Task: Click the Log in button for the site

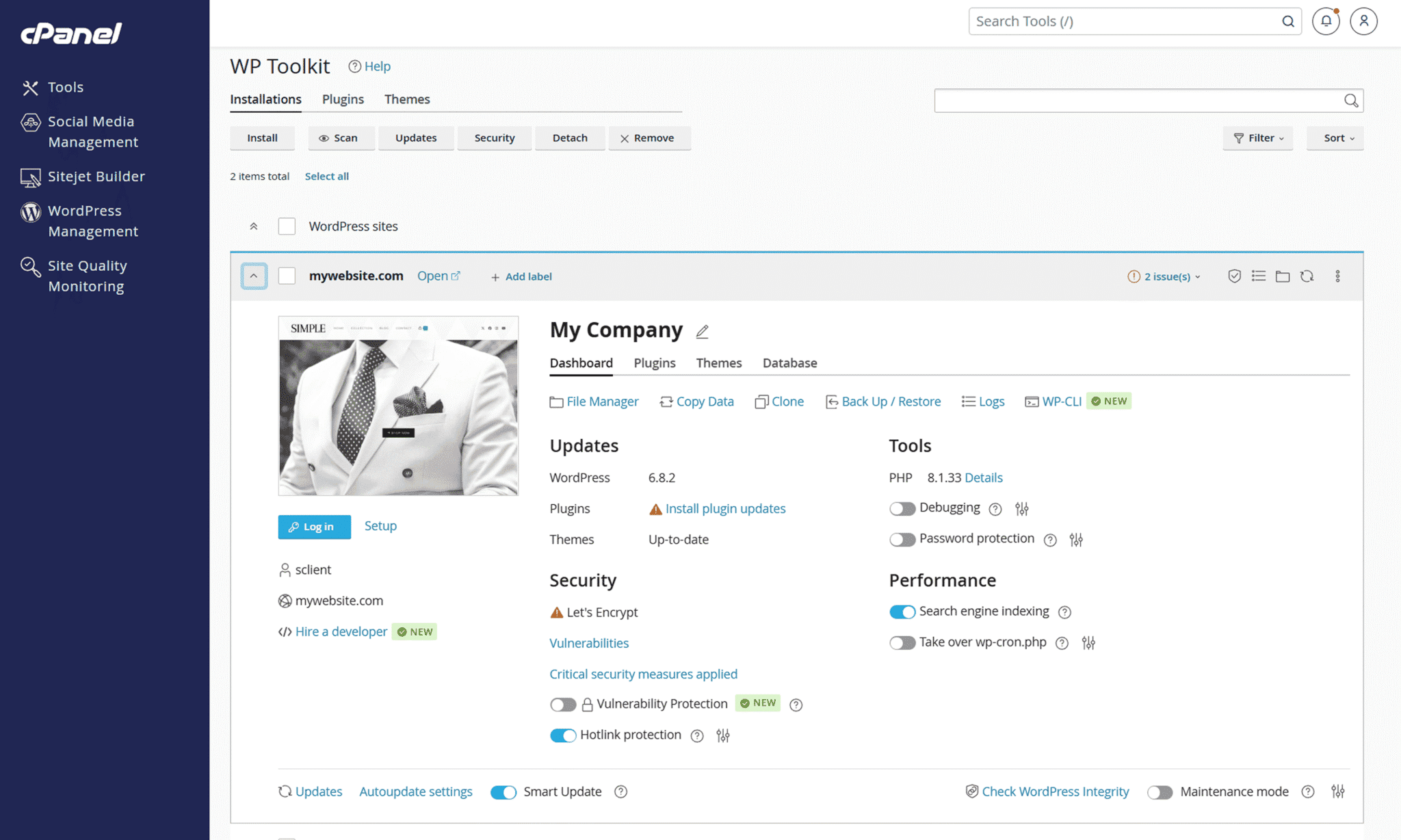Action: 314,527
